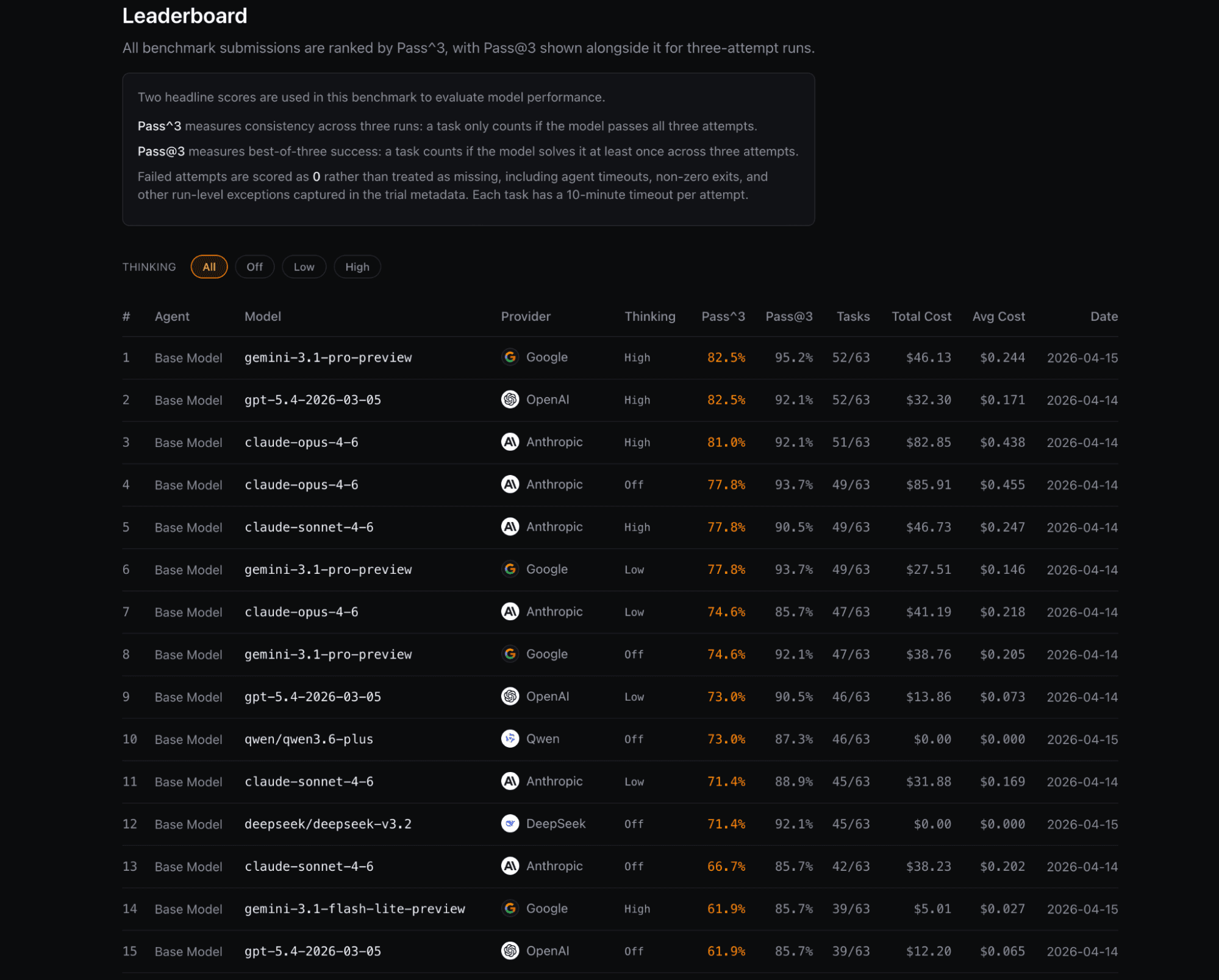Select the Off thinking filter
Viewport: 1219px width, 980px height.
tap(255, 266)
